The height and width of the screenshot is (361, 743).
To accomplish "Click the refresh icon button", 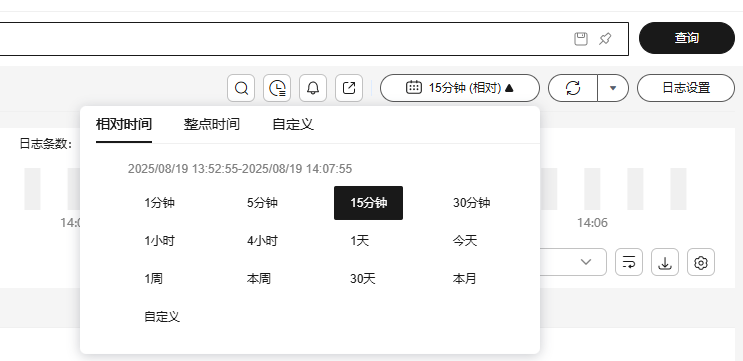I will pyautogui.click(x=573, y=88).
